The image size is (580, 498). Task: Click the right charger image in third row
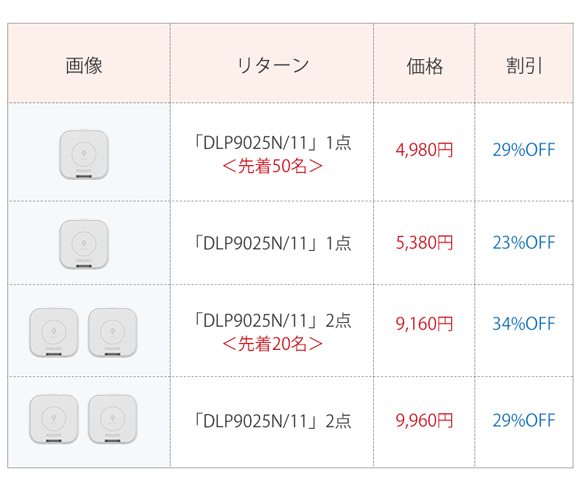tap(113, 332)
